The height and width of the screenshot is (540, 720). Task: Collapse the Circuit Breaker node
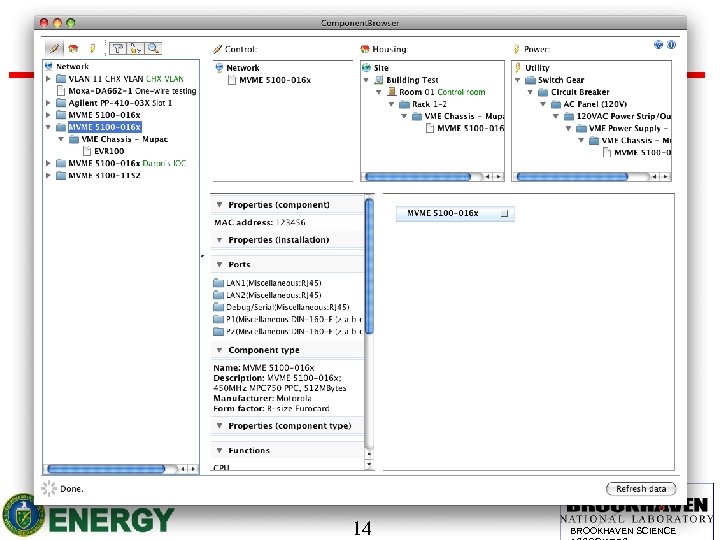point(530,92)
